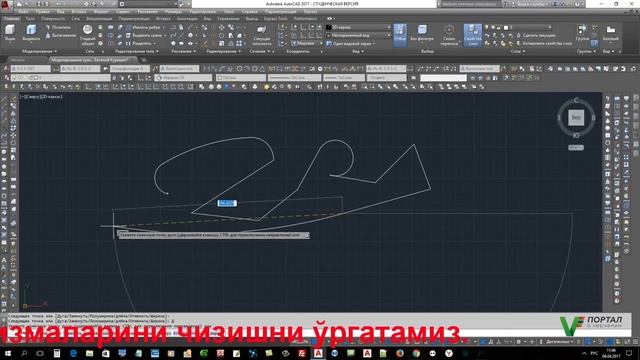Switch to the Начало drawing tab

point(17,60)
